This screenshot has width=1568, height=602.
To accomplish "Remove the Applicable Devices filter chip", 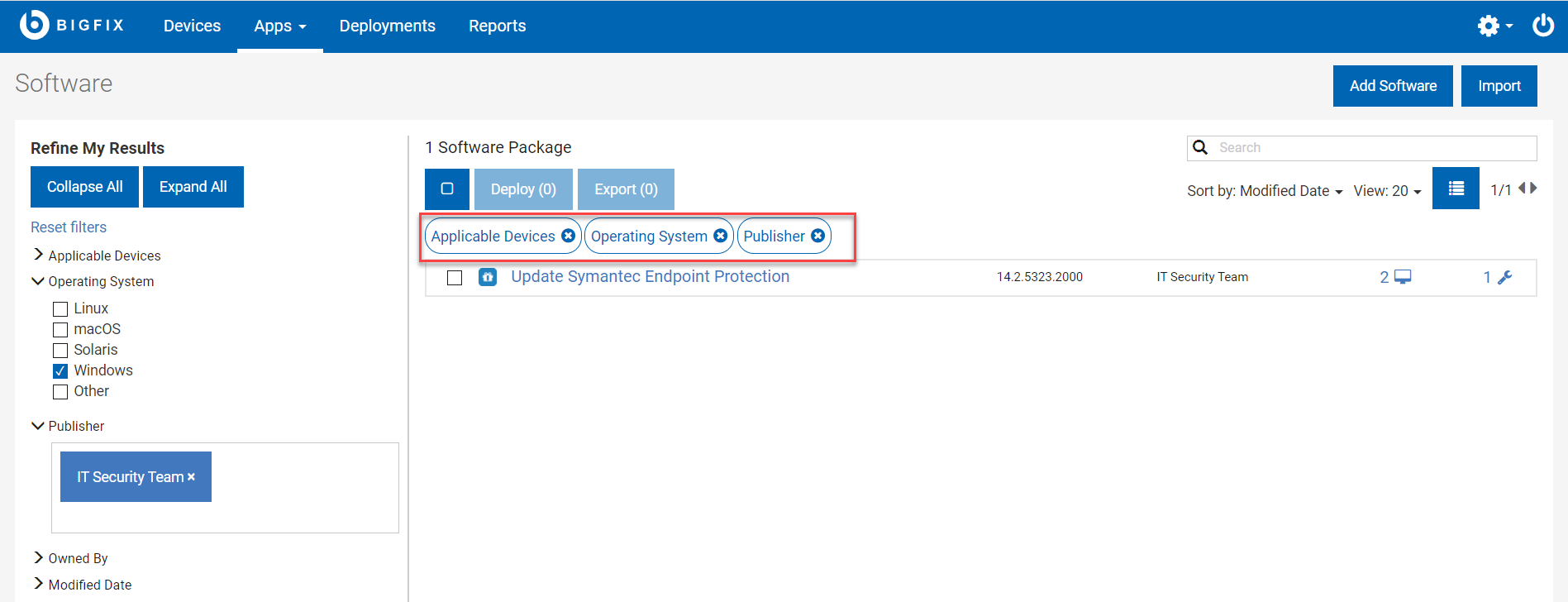I will (568, 236).
